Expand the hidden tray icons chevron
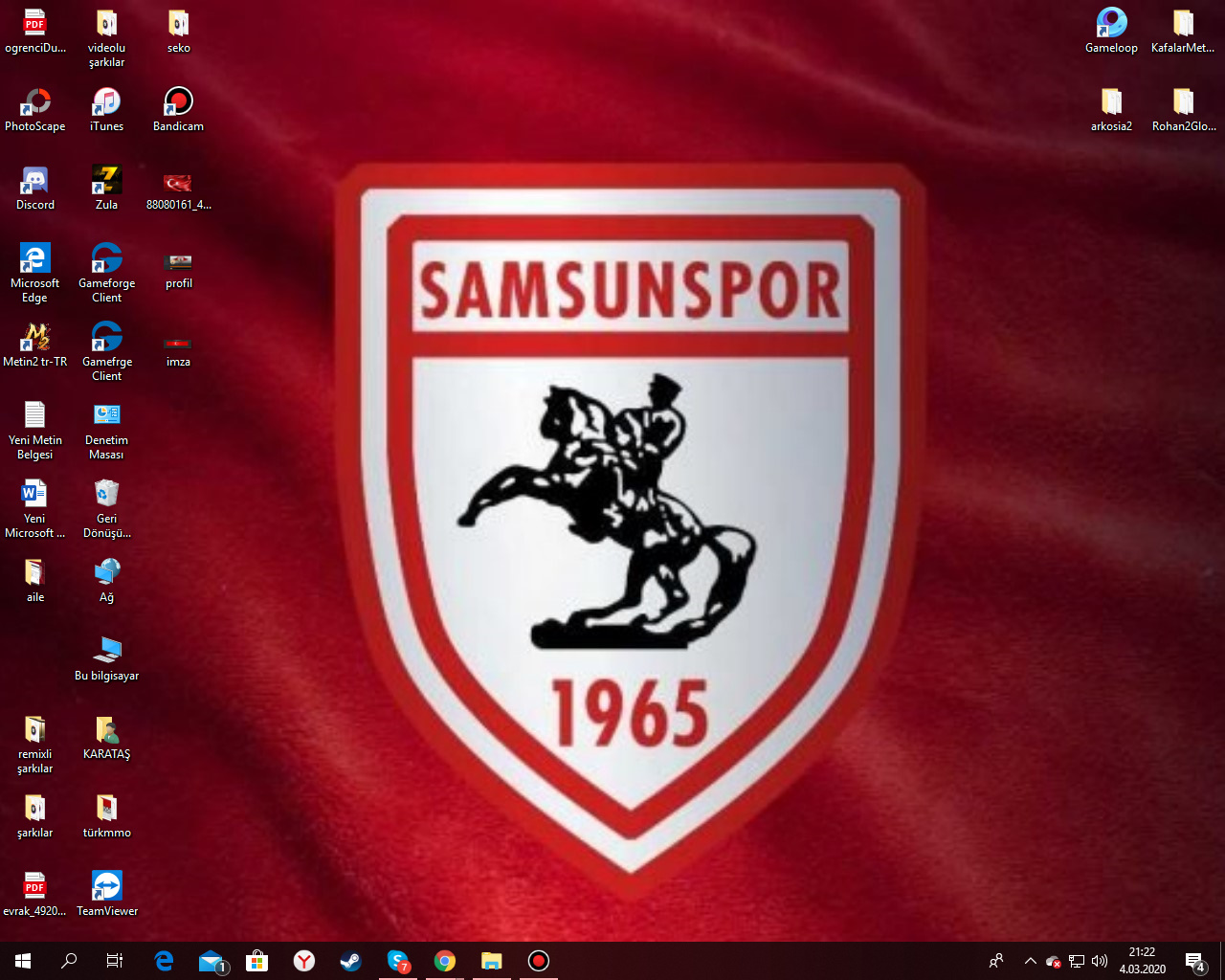1225x980 pixels. tap(1031, 961)
